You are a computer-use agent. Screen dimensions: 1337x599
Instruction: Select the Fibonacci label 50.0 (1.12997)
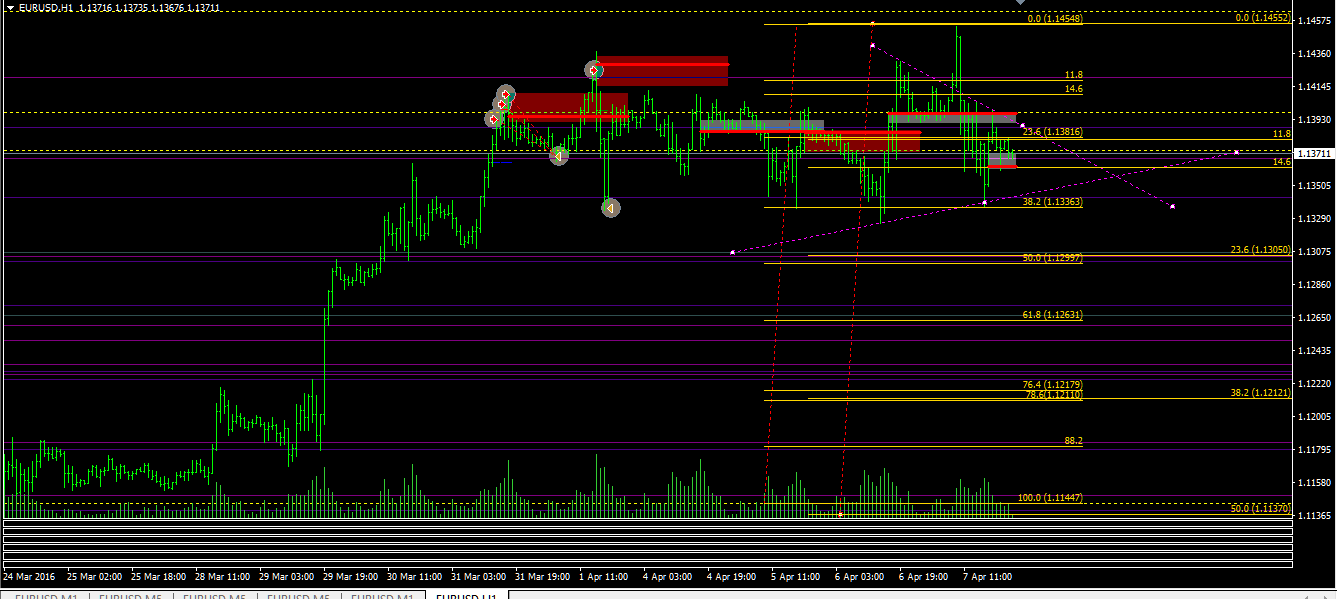pyautogui.click(x=1052, y=258)
